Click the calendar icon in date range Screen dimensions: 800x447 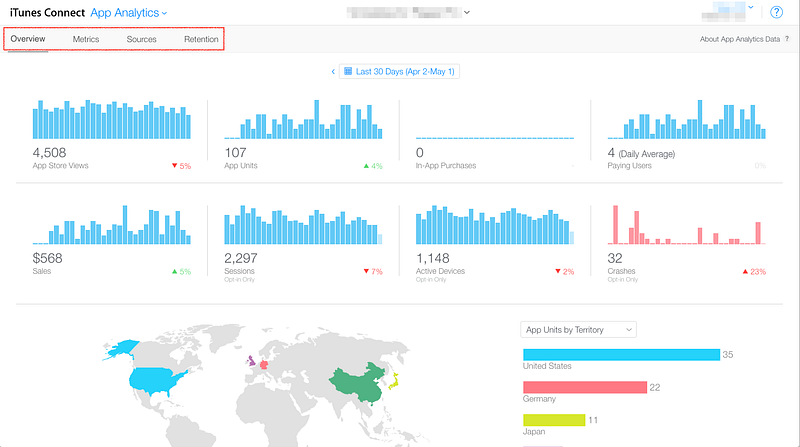[x=348, y=71]
